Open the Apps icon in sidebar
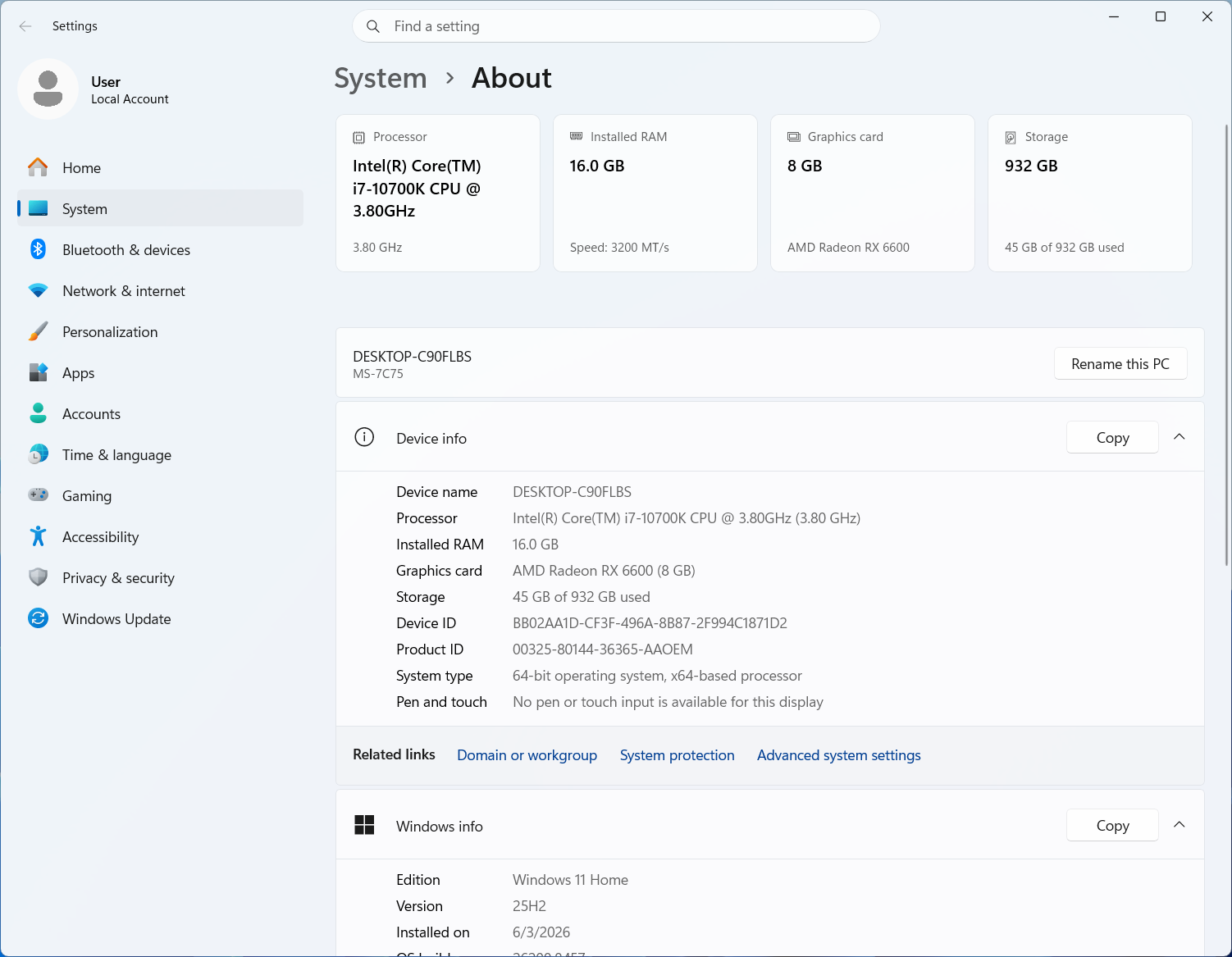 point(38,372)
